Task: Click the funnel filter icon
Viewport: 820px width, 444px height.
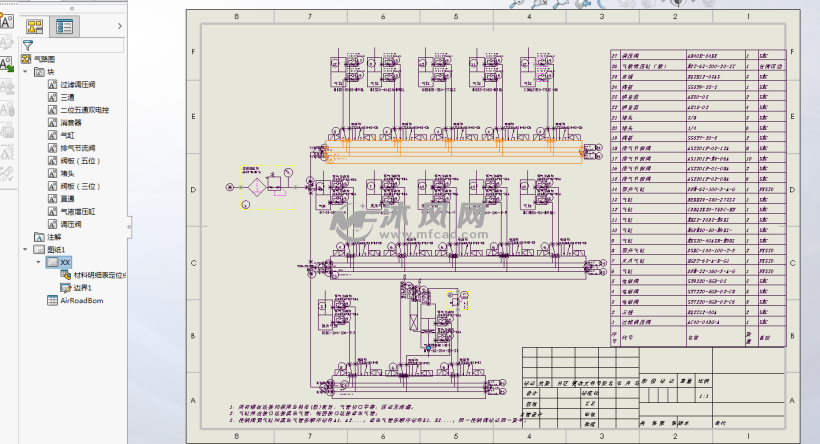Action: 28,45
